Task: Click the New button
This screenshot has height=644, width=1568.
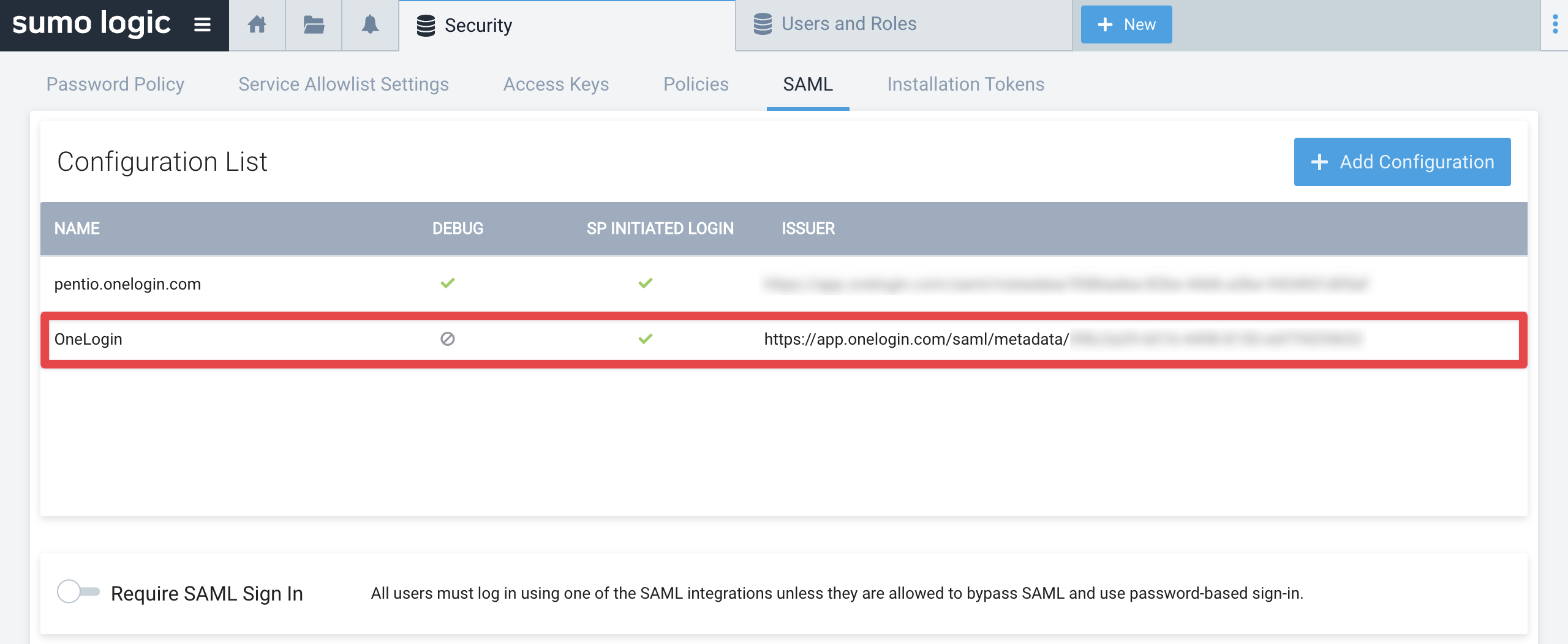Action: 1126,24
